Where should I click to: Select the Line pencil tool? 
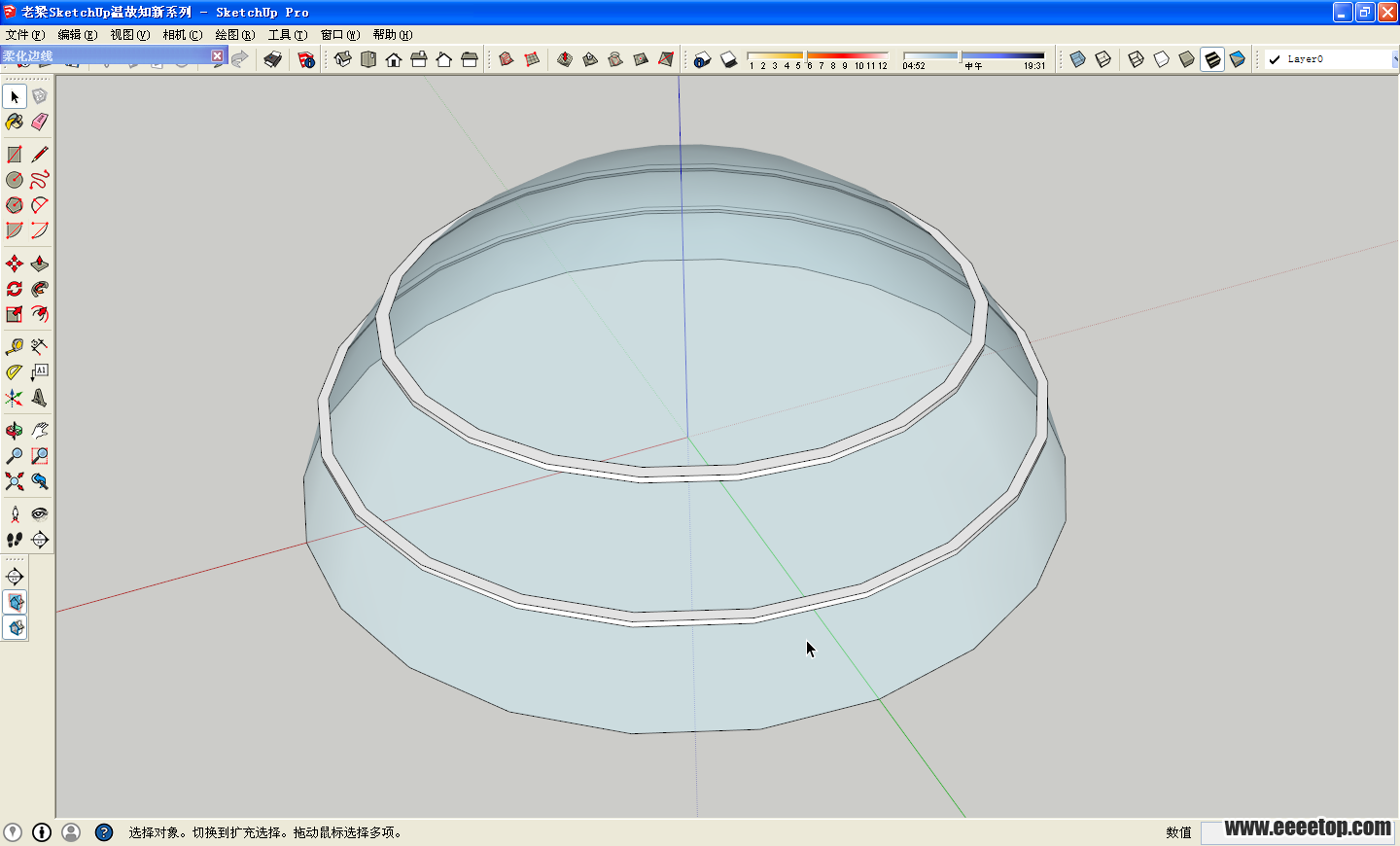pos(40,155)
